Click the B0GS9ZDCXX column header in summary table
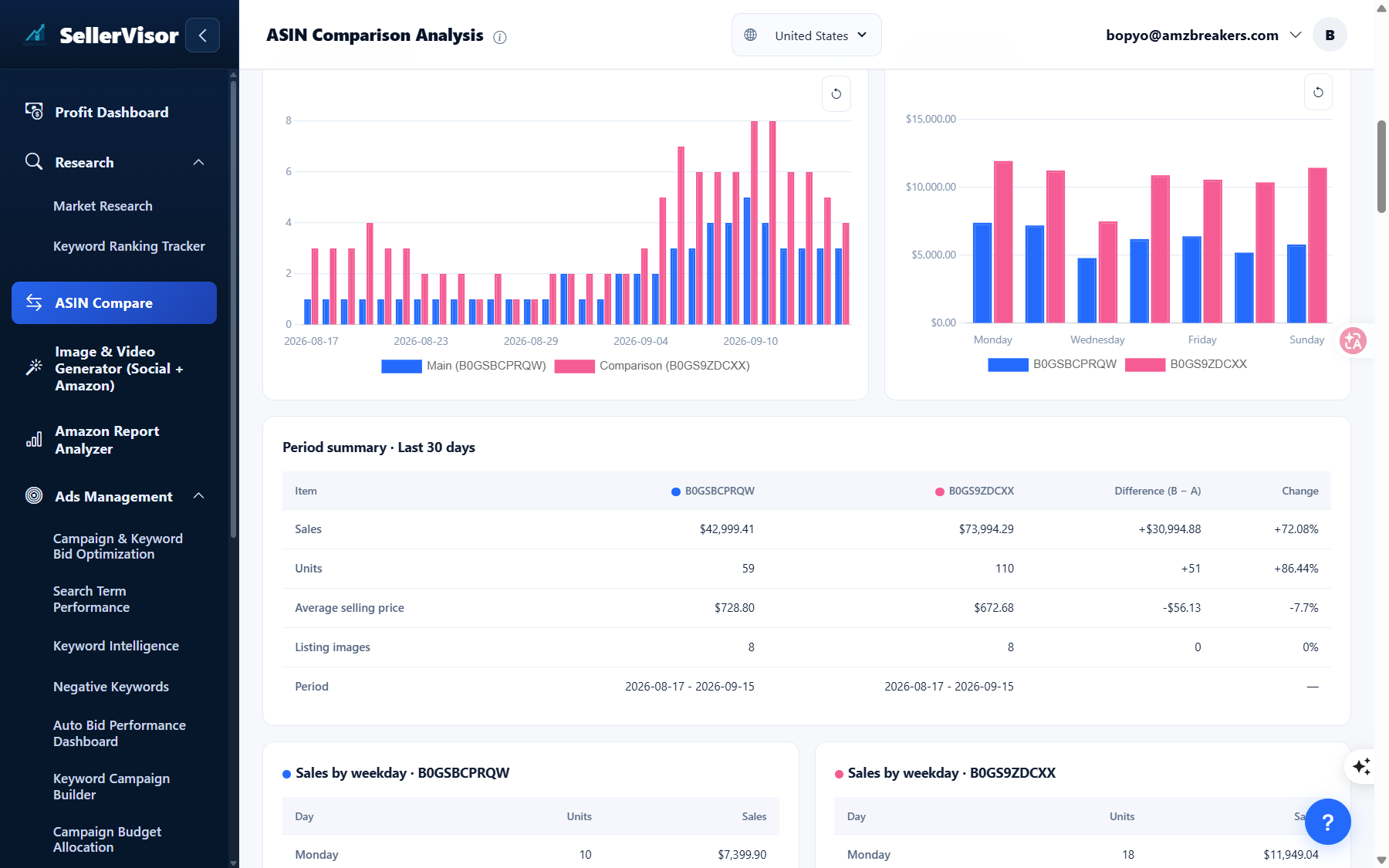The image size is (1389, 868). (x=975, y=491)
